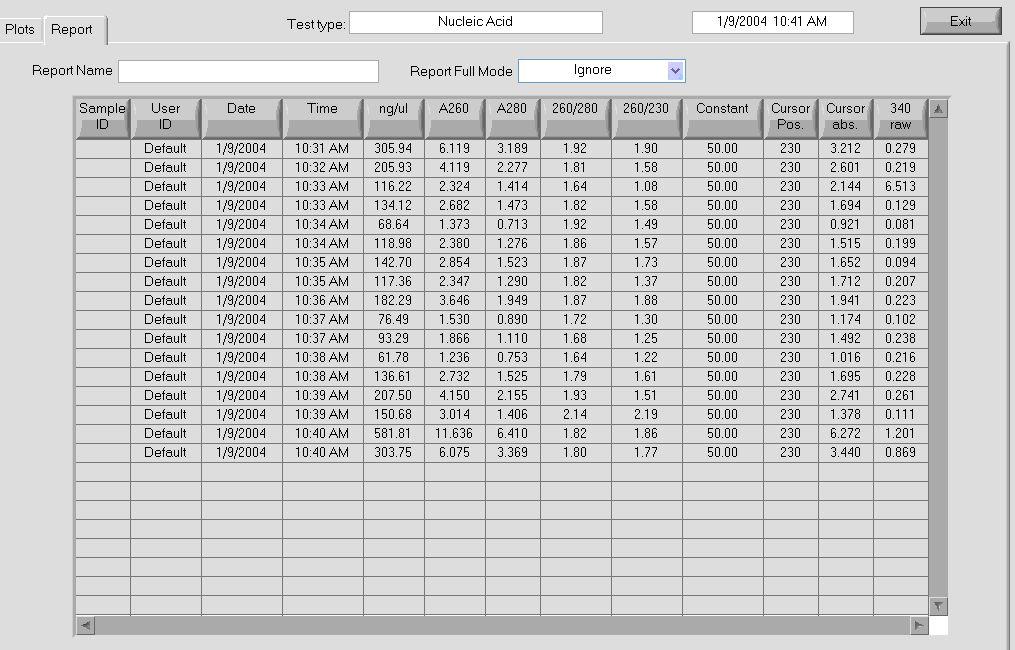
Task: Click the horizontal scroll left arrow
Action: coord(85,625)
